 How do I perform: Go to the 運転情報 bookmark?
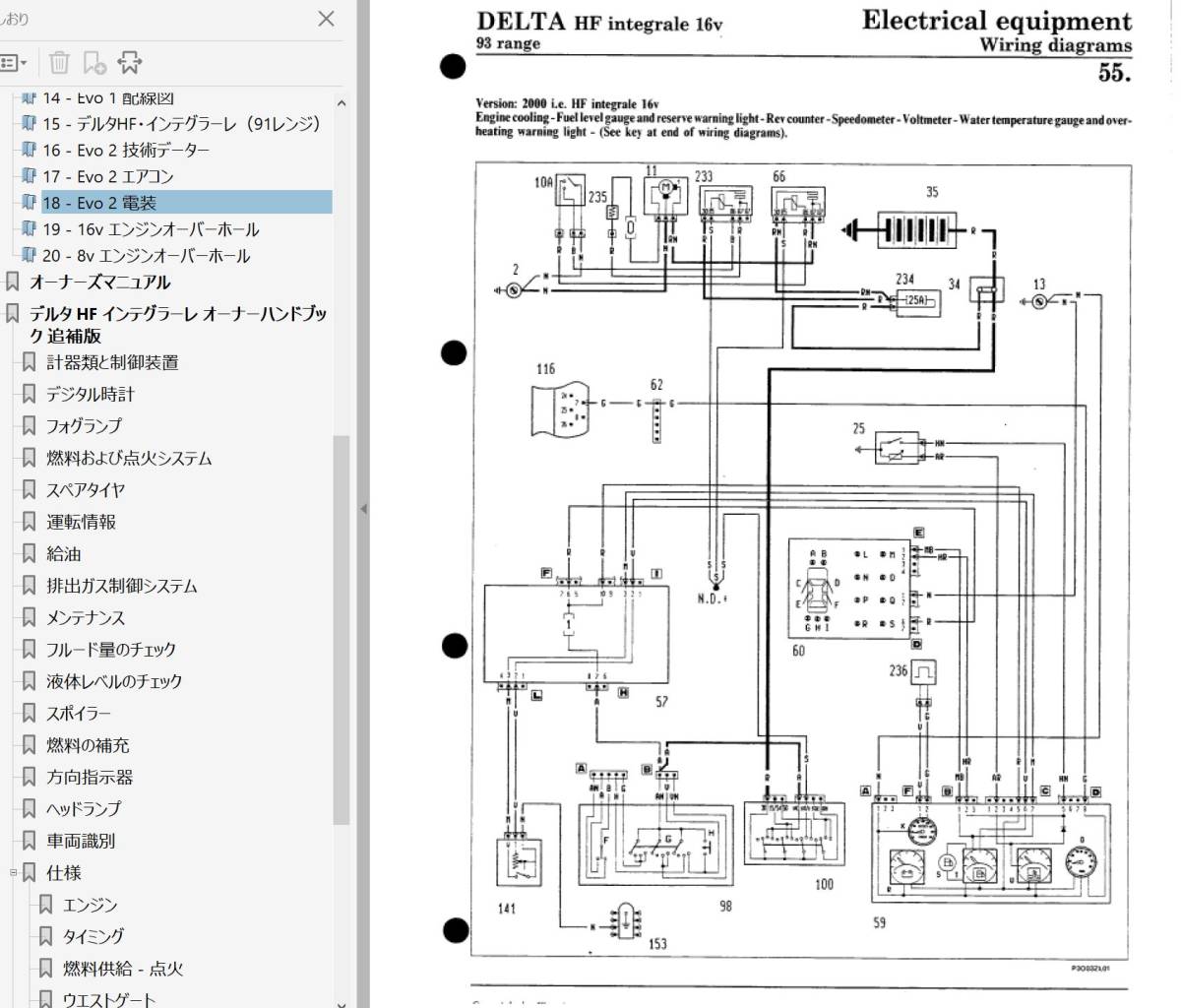pos(81,522)
